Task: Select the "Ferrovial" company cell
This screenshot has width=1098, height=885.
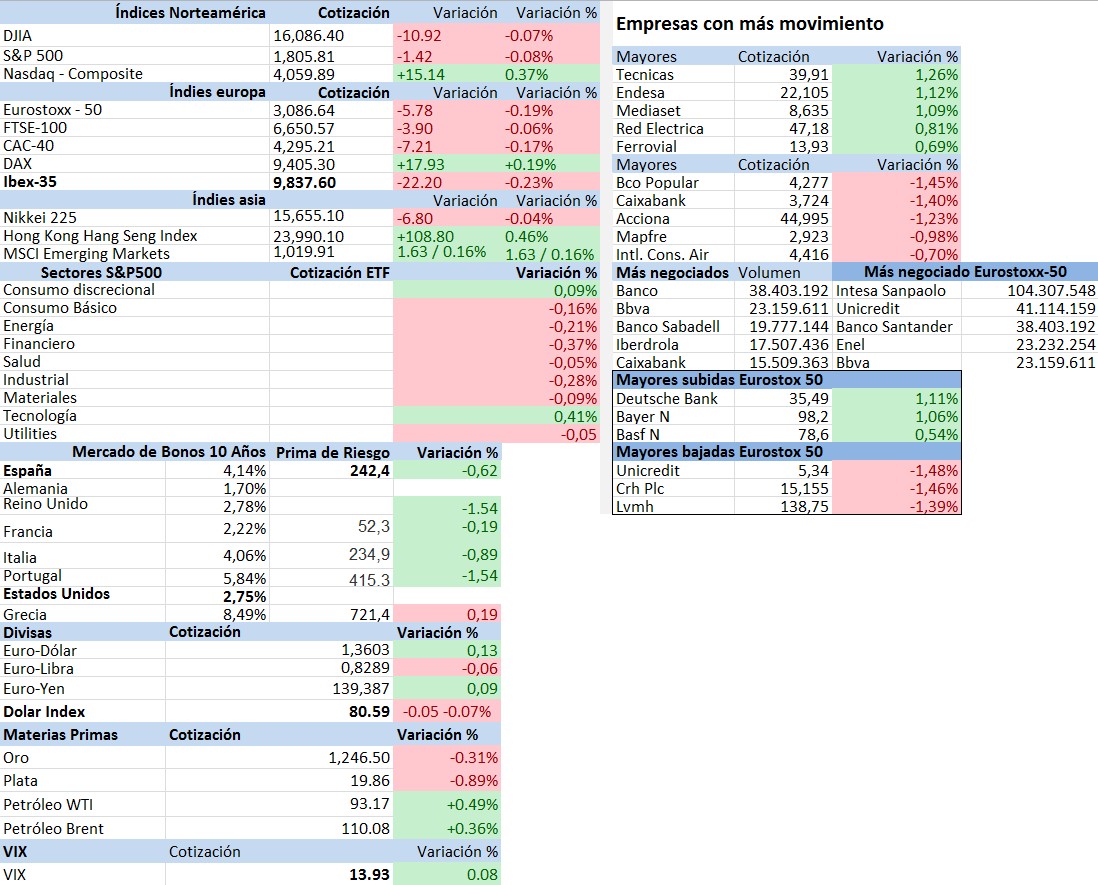Action: click(646, 146)
